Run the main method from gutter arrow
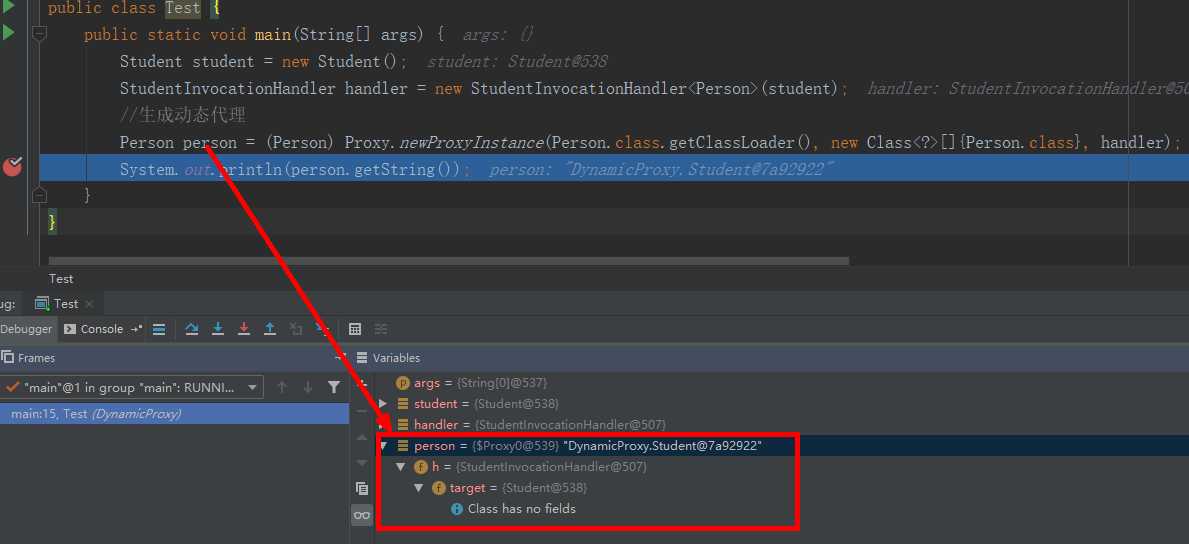The height and width of the screenshot is (544, 1189). tap(8, 33)
